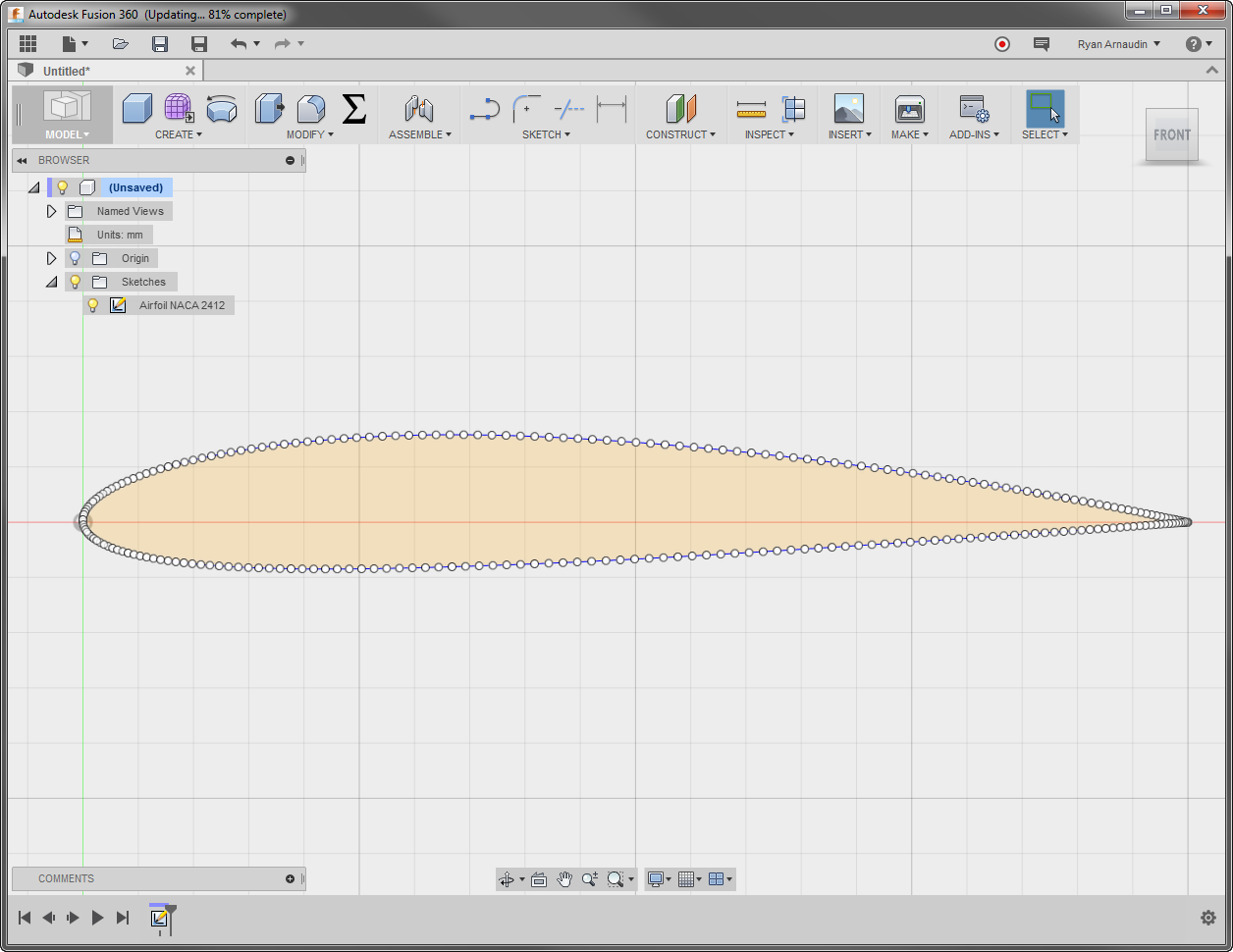Open the MODIFY dropdown menu
1233x952 pixels.
pos(309,134)
